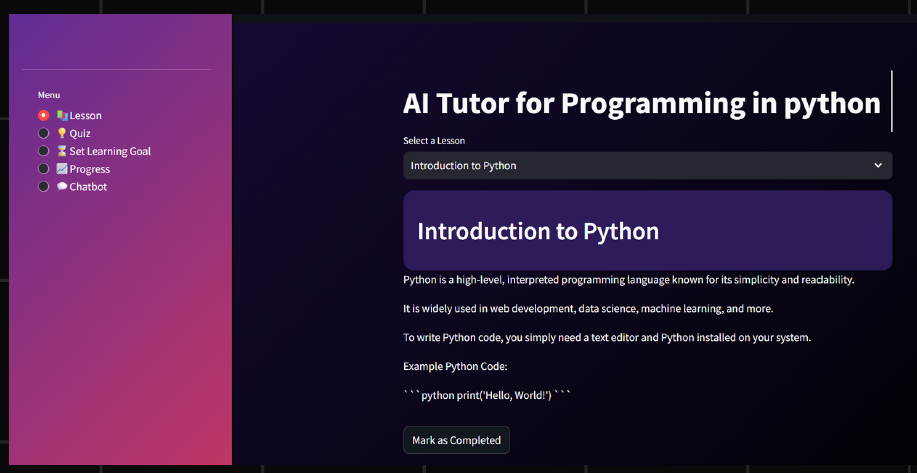Select the Quiz radio button
Image resolution: width=917 pixels, height=473 pixels.
pyautogui.click(x=43, y=133)
